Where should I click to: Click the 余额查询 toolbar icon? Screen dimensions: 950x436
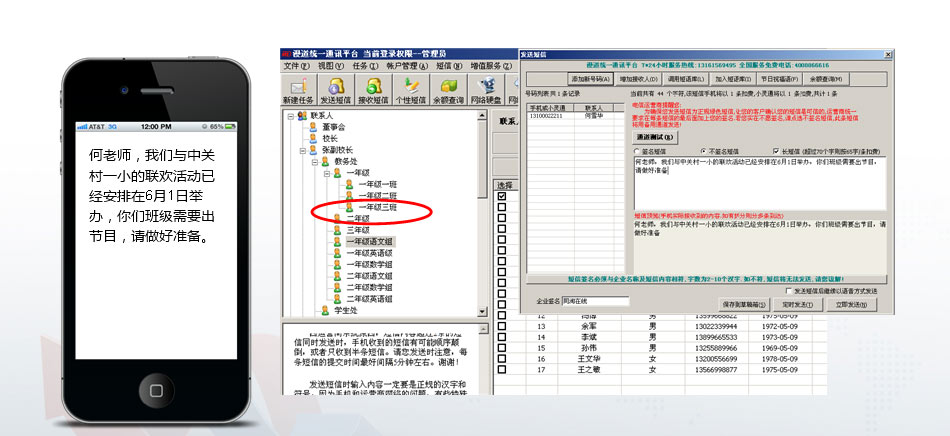[449, 90]
